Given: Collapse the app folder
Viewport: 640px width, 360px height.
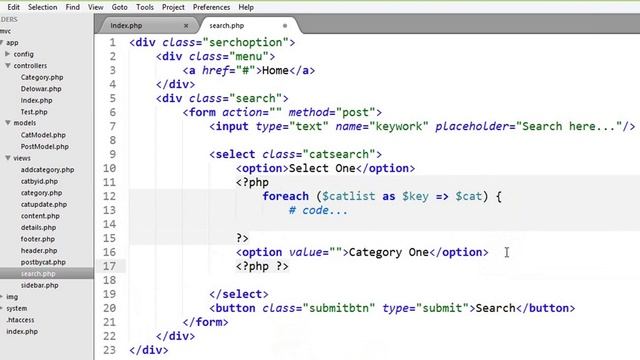Looking at the screenshot, I should pyautogui.click(x=2, y=42).
